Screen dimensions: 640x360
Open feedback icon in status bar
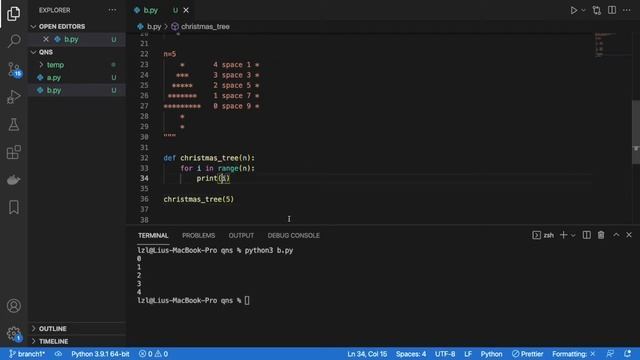coord(610,354)
